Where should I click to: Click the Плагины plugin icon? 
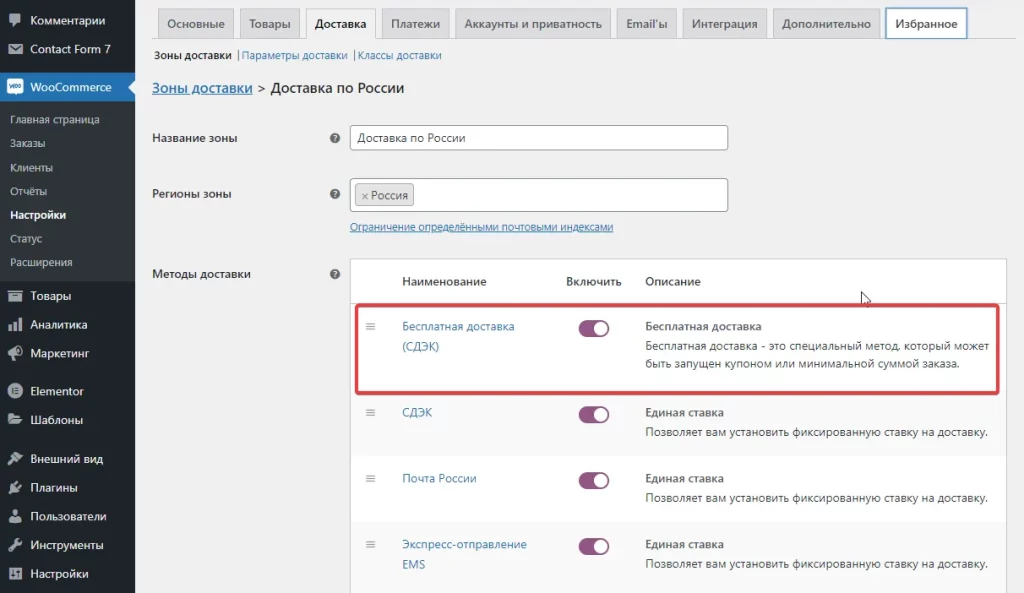(x=14, y=487)
